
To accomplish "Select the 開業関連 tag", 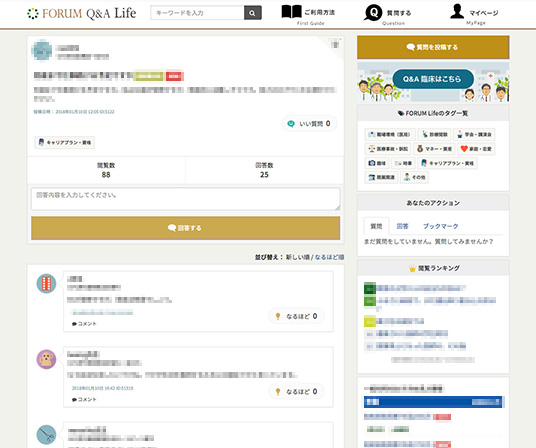I will 381,177.
